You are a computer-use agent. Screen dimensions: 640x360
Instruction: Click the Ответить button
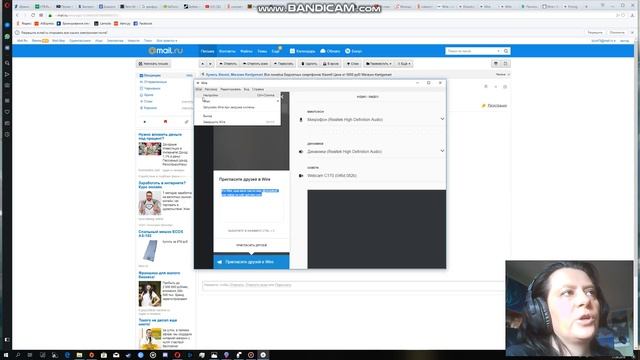pos(227,64)
